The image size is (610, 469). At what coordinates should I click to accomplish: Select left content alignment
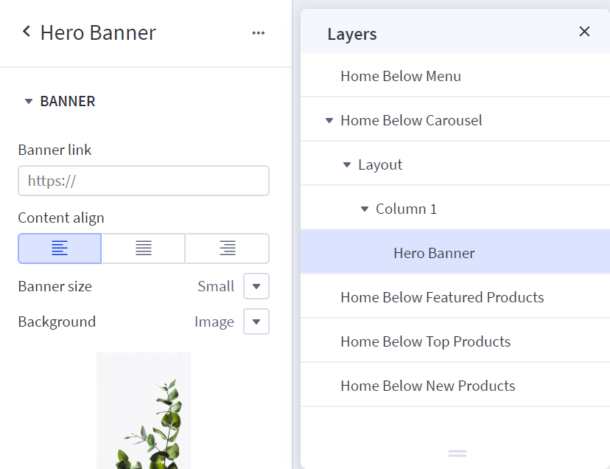click(x=60, y=248)
